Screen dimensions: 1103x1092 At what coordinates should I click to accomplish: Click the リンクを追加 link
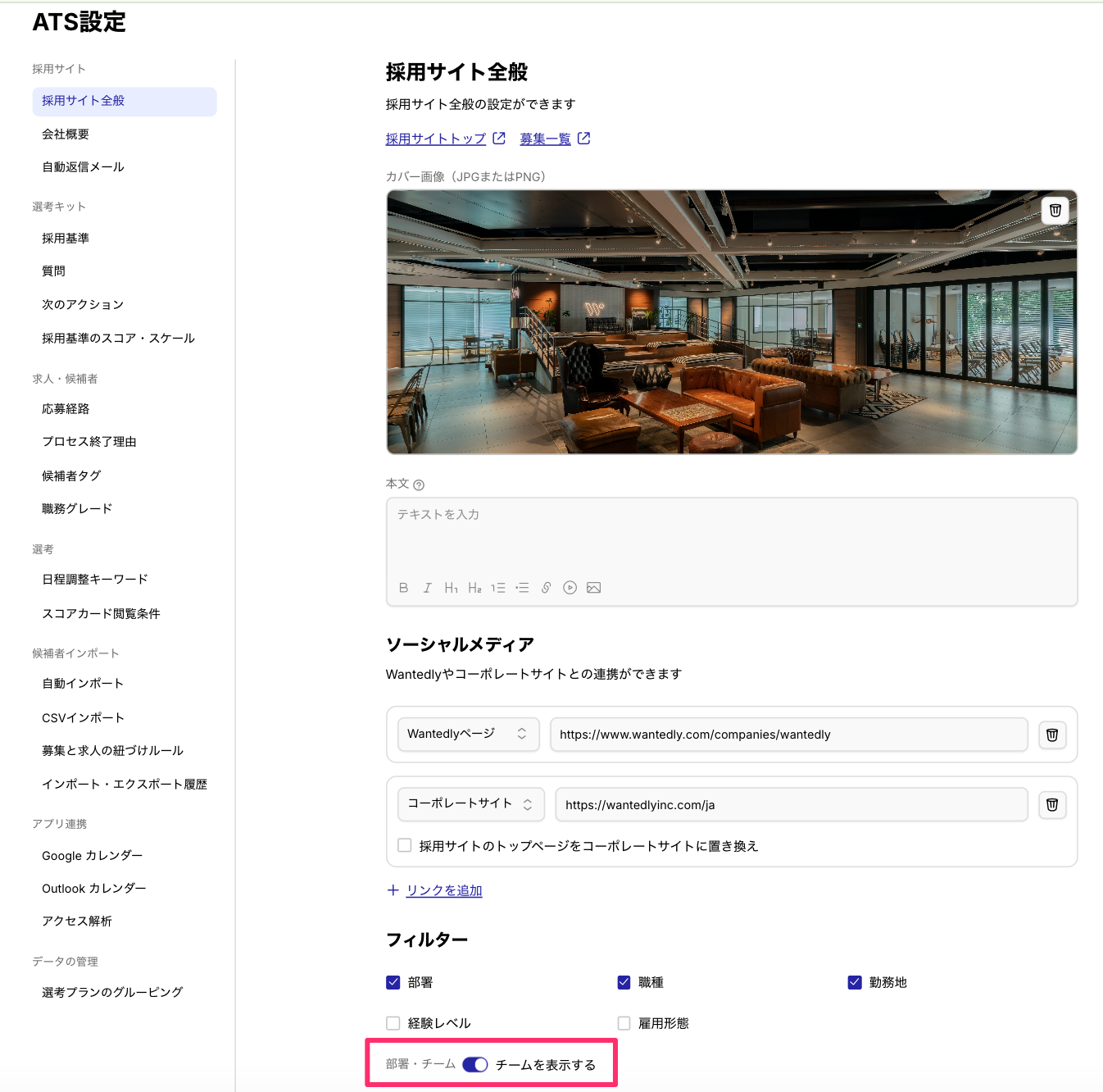pos(444,890)
